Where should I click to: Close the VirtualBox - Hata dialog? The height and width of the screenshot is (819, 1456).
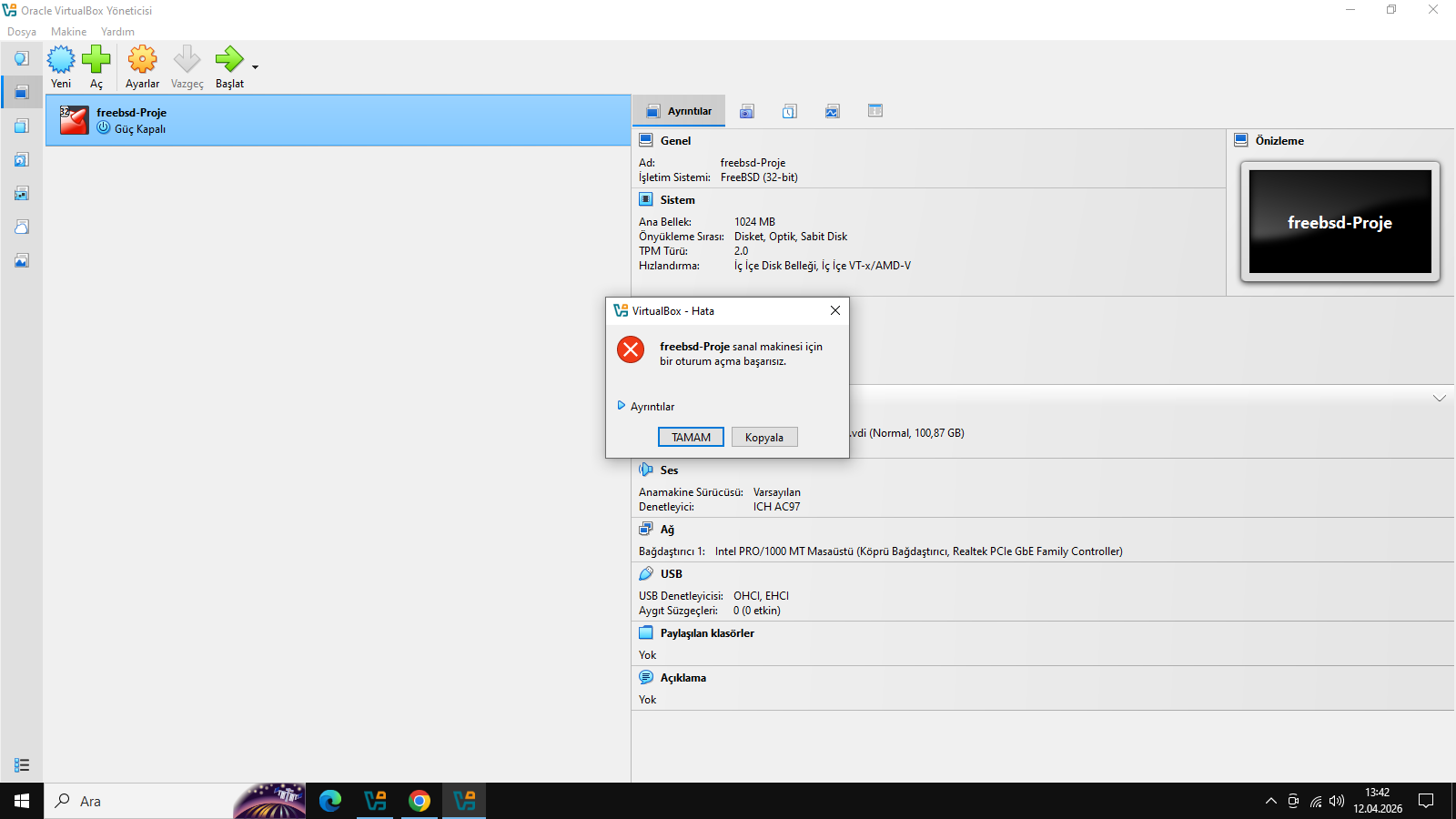pos(835,310)
